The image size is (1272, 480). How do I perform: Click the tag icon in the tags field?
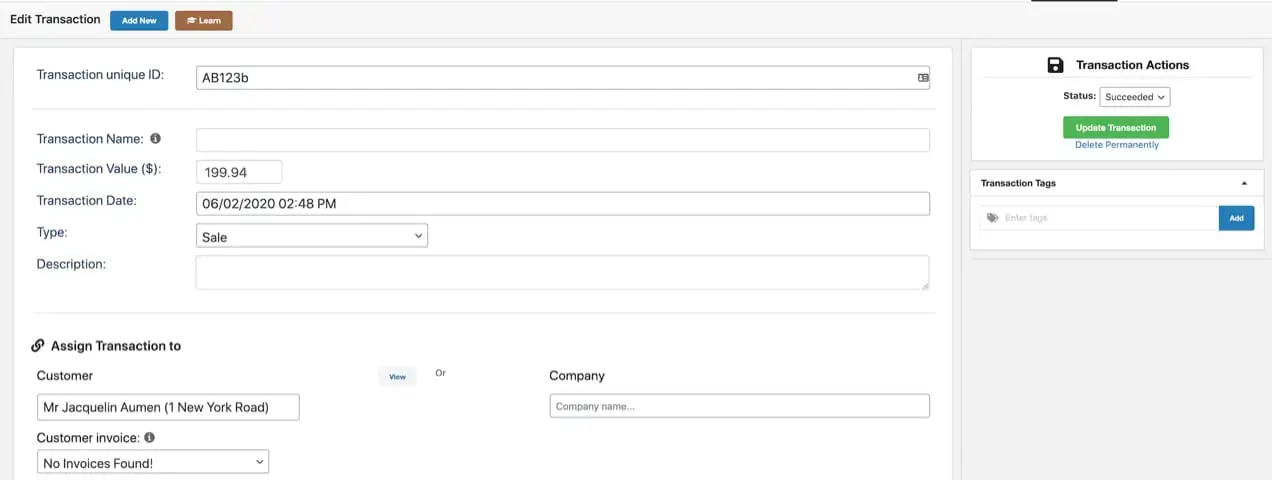992,218
